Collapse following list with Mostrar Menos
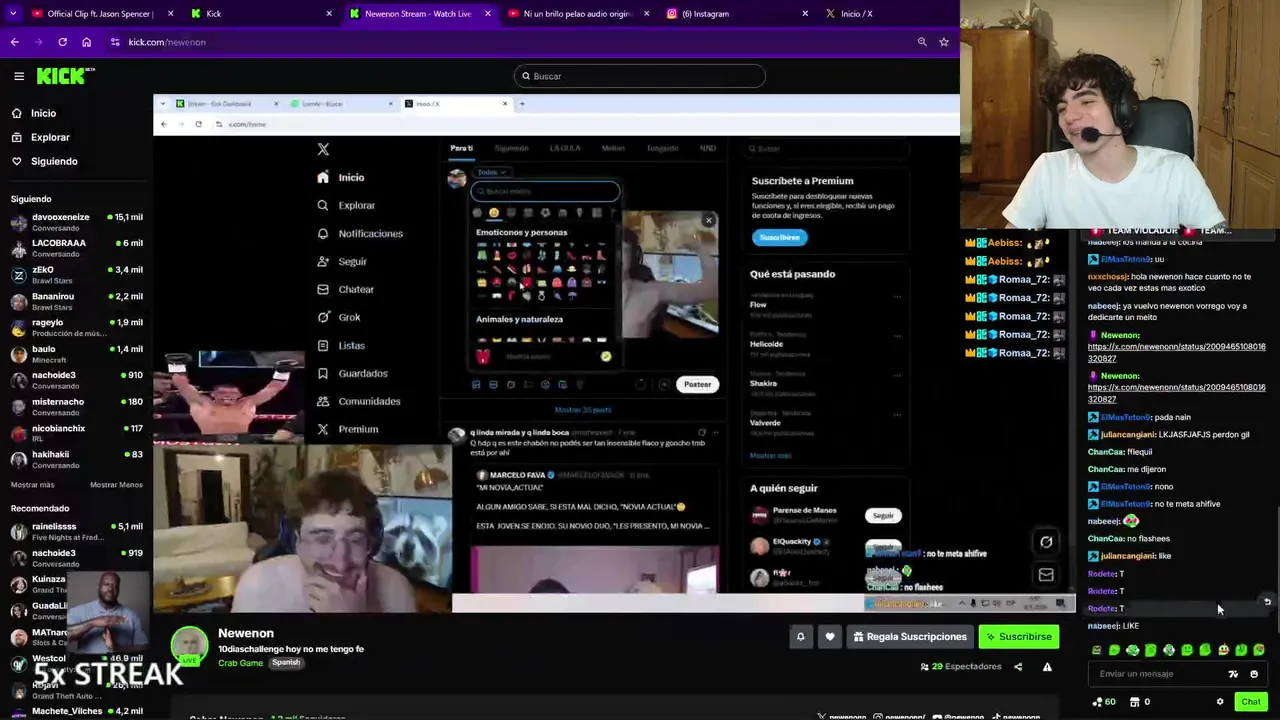Image resolution: width=1280 pixels, height=720 pixels. click(116, 485)
